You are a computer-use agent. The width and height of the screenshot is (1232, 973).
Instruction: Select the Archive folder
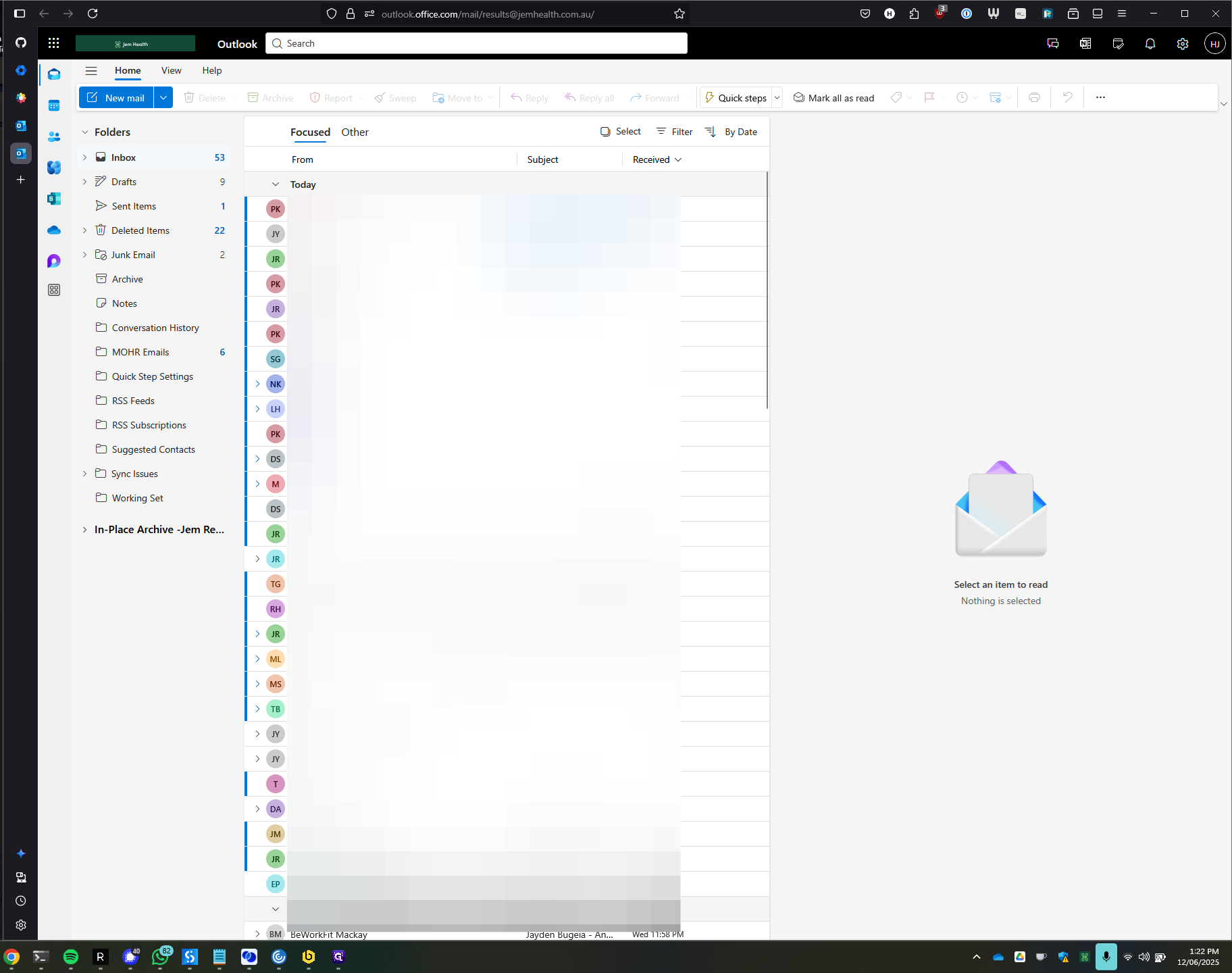(154, 279)
